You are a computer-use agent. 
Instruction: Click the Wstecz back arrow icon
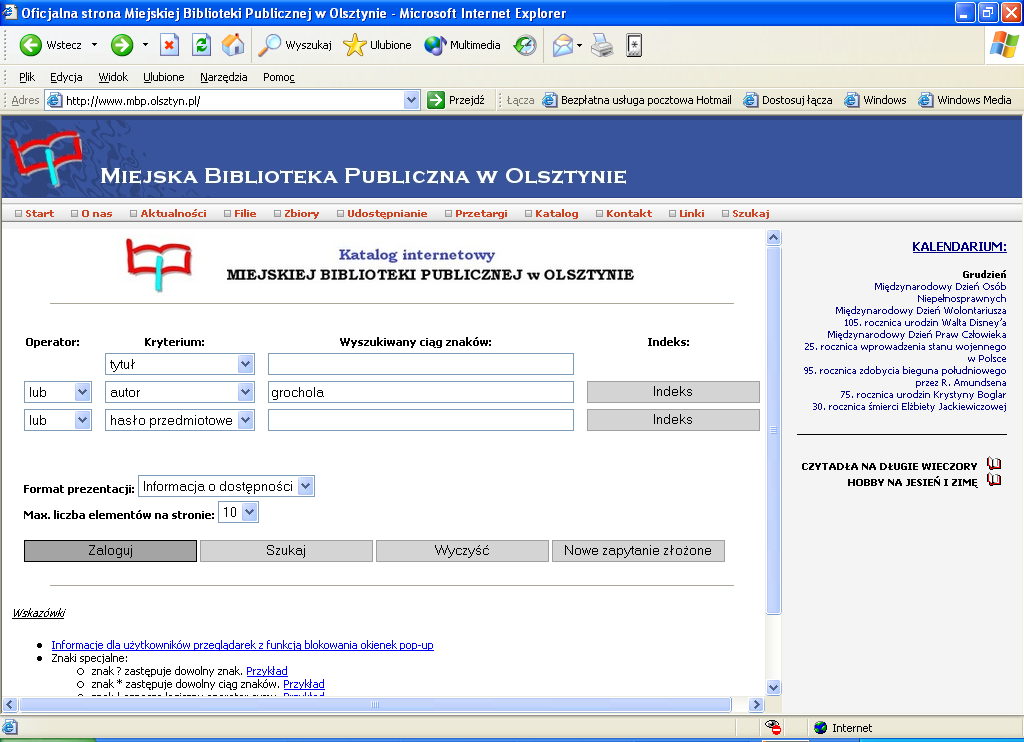pos(31,45)
